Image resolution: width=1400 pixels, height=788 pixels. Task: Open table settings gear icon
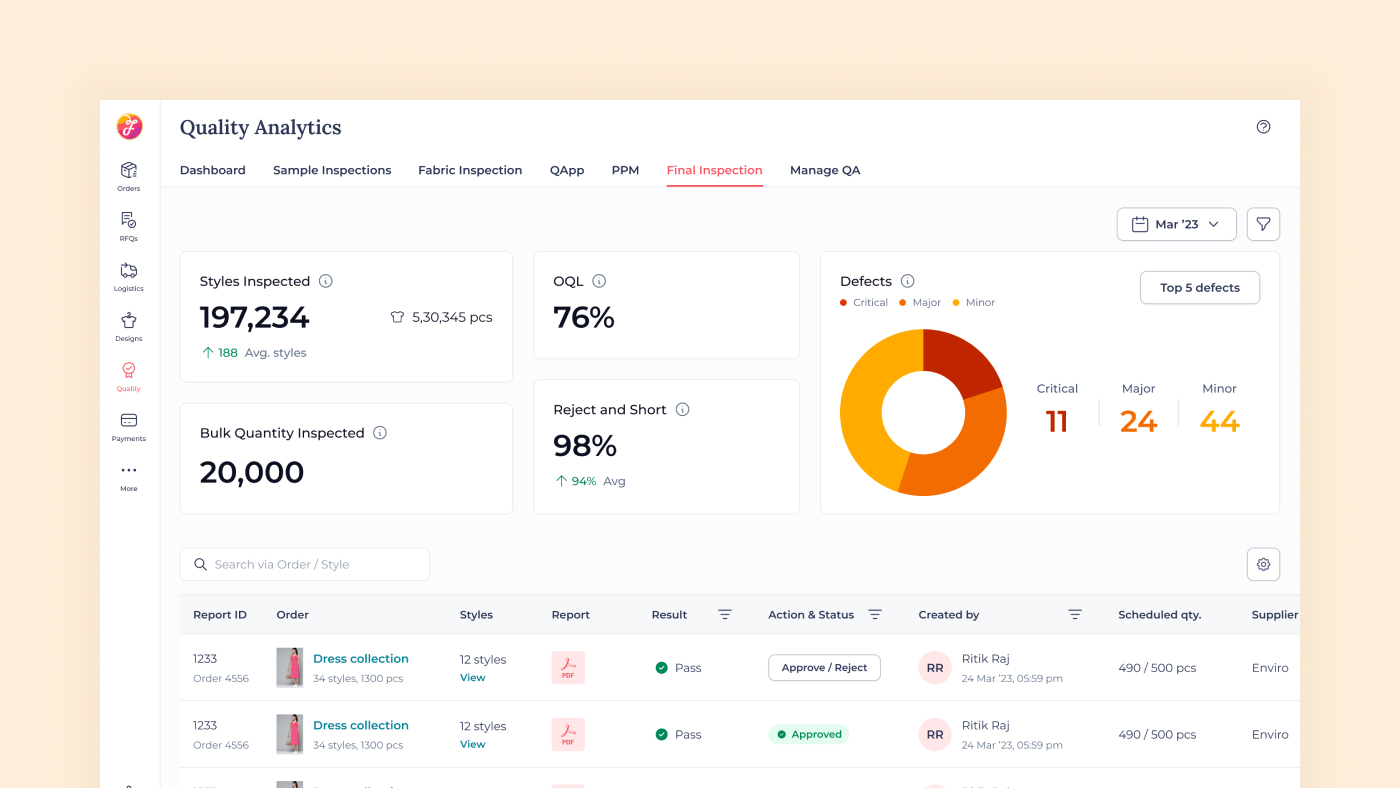point(1263,564)
